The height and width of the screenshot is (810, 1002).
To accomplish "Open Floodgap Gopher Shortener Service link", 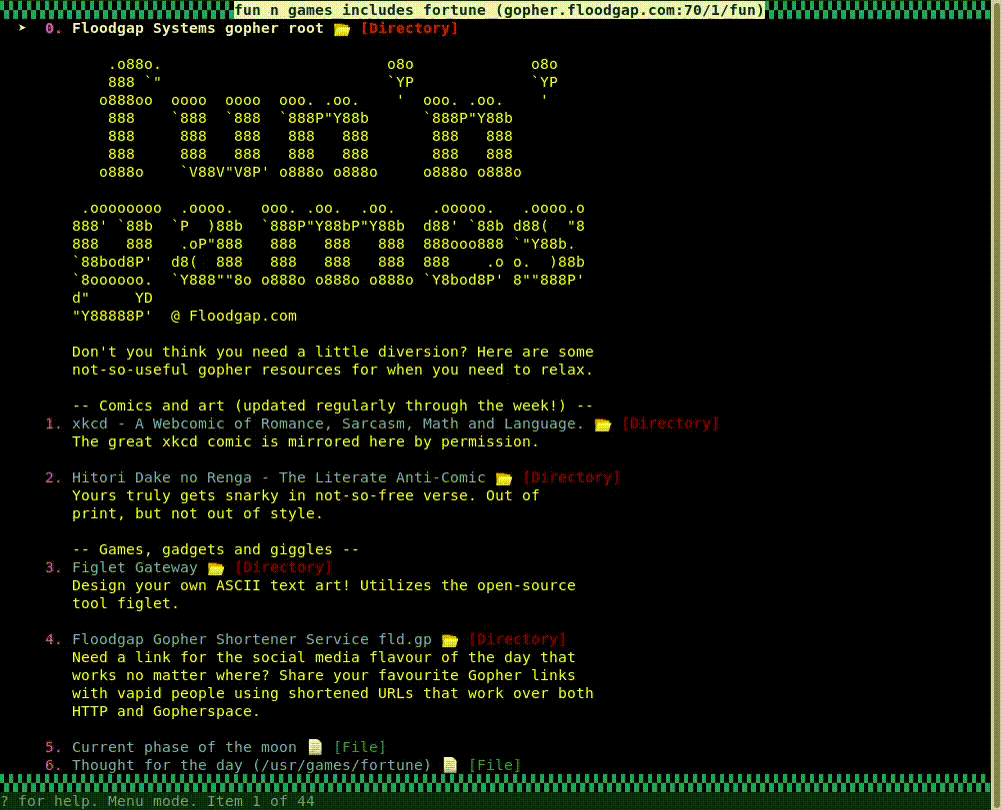I will pyautogui.click(x=251, y=639).
